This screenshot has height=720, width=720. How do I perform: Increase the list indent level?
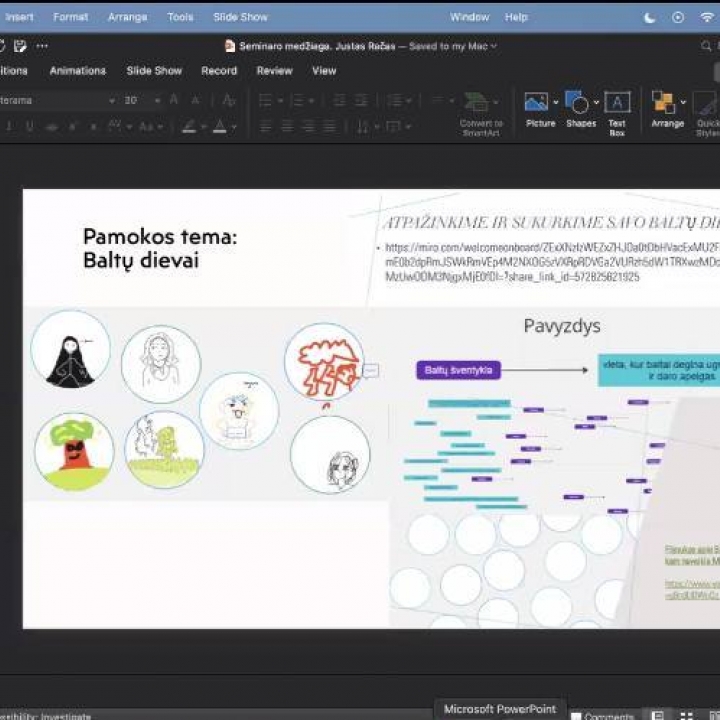[361, 100]
